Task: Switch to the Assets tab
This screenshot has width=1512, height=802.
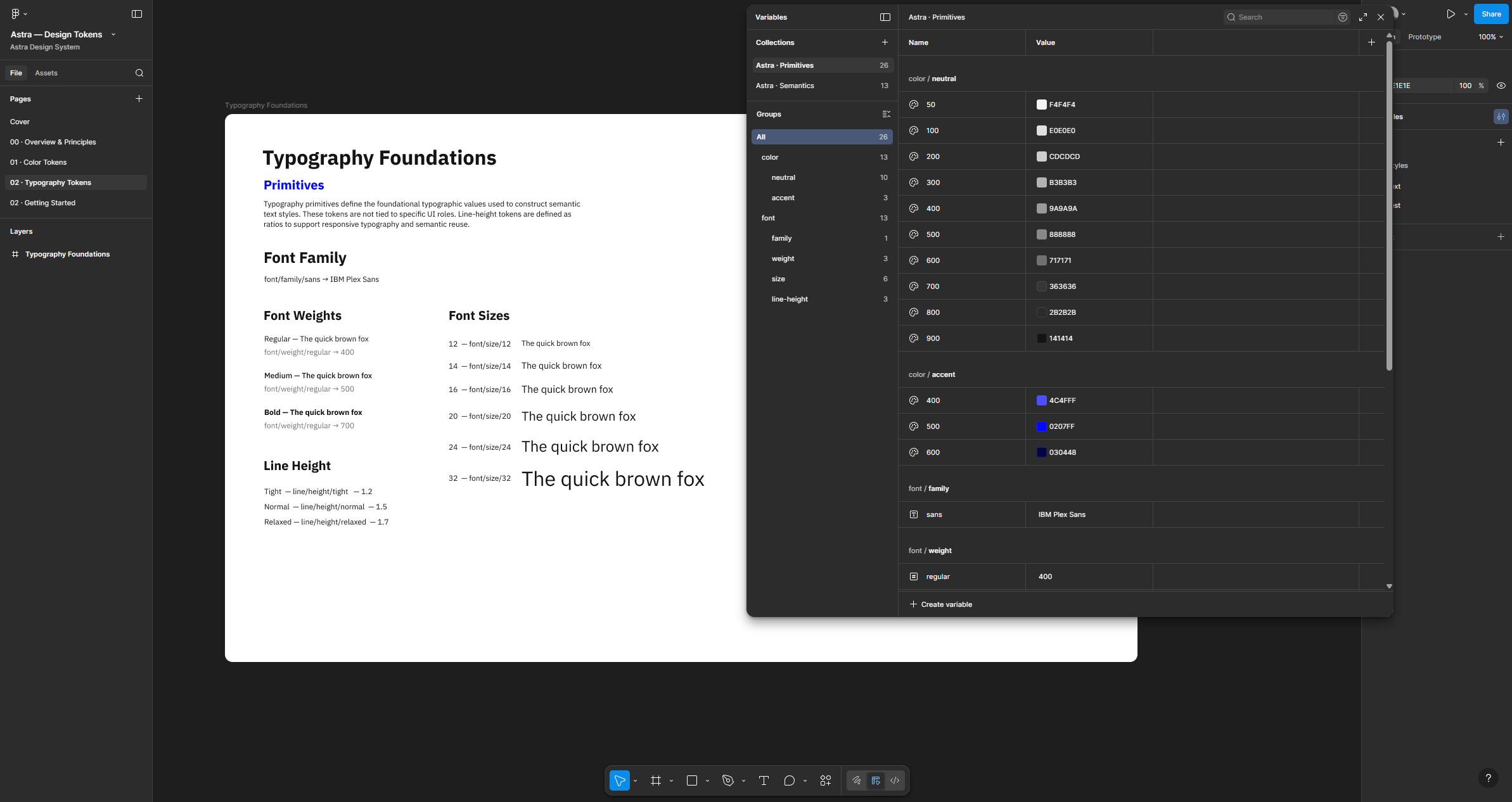Action: [x=46, y=73]
